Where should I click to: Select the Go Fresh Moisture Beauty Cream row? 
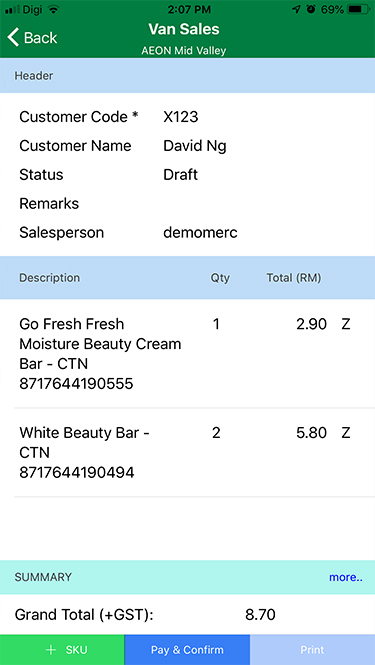pos(188,354)
